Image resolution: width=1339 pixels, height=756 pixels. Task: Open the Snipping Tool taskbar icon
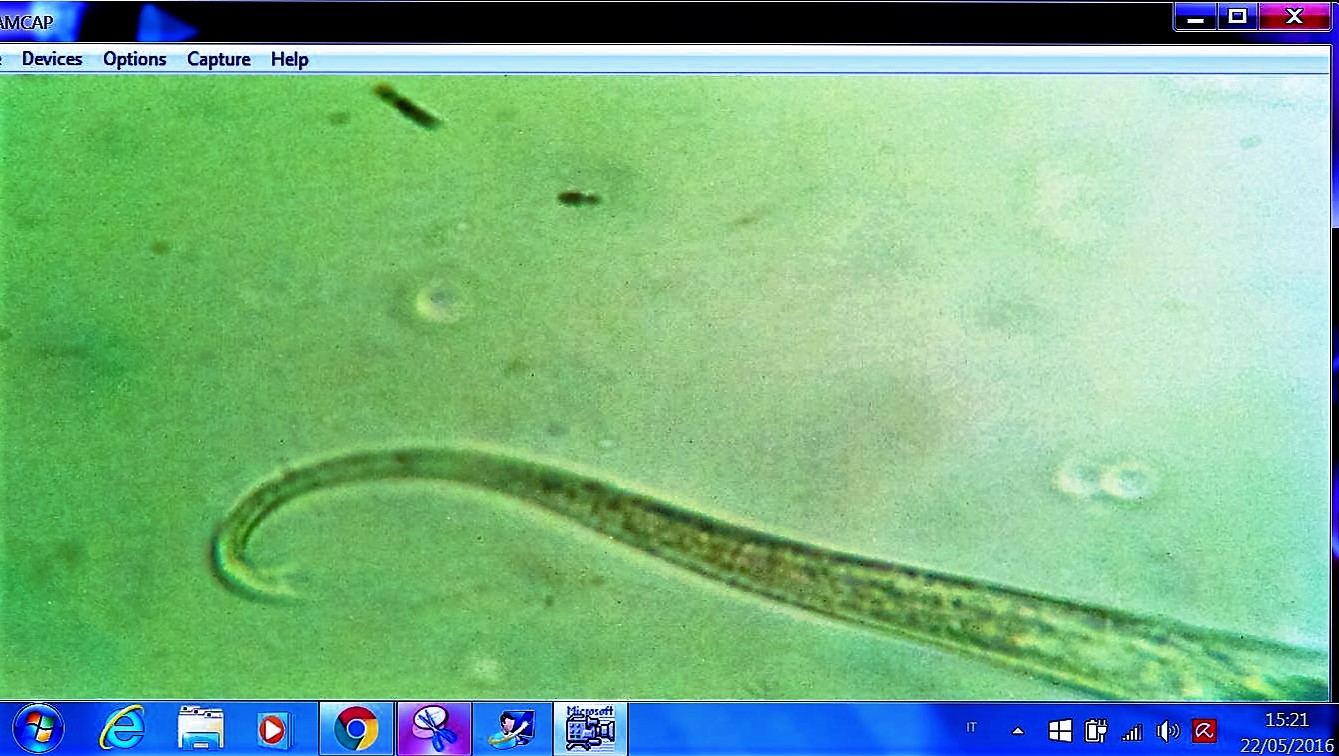tap(434, 729)
